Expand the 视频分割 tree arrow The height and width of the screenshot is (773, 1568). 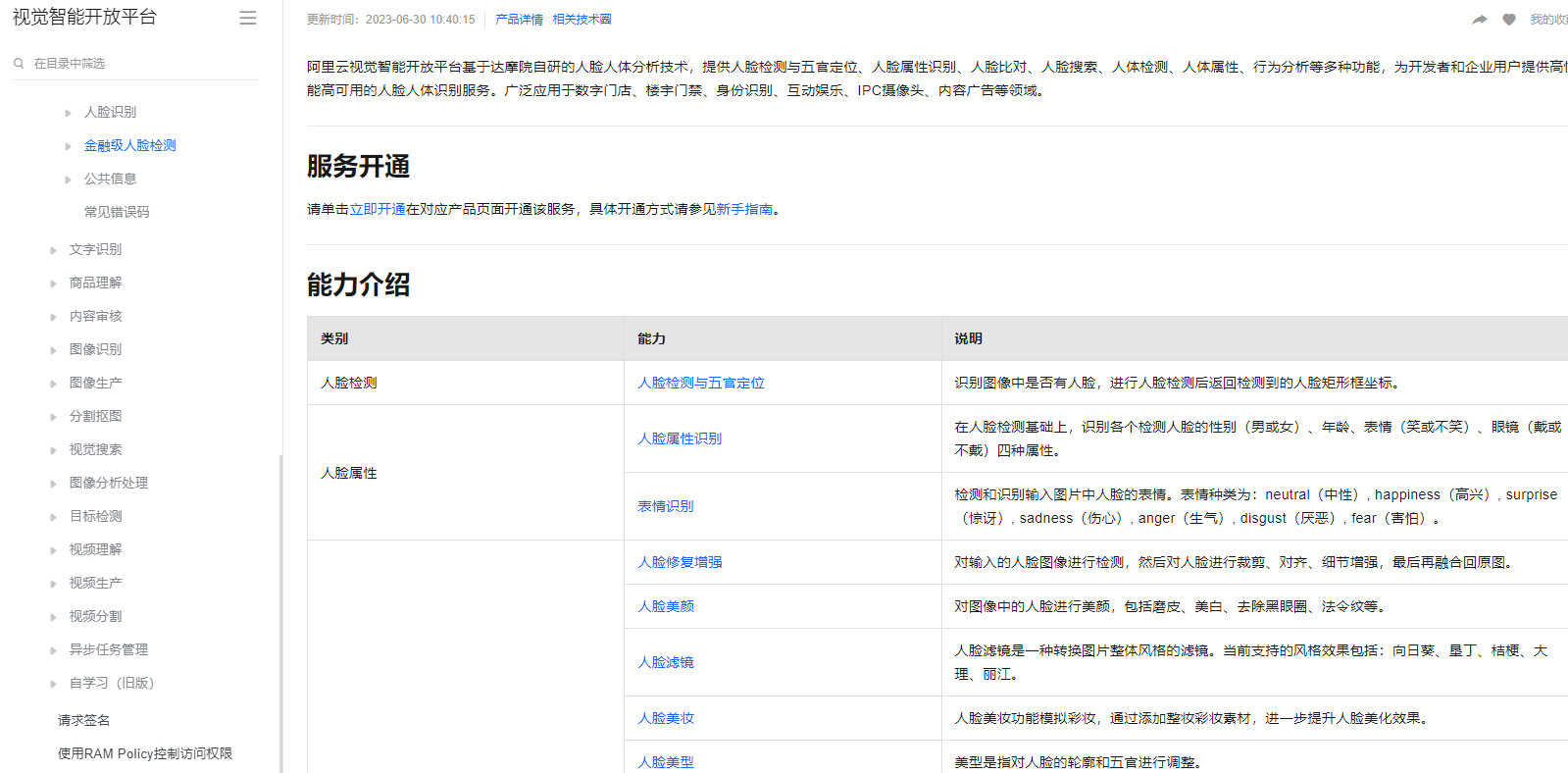53,617
